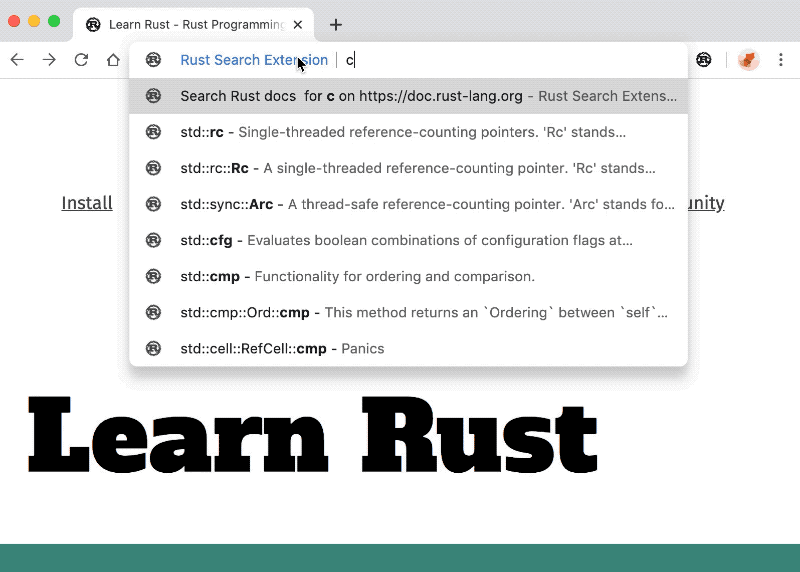Viewport: 800px width, 572px height.
Task: Click the Rust icon in the omnibox
Action: [x=153, y=60]
